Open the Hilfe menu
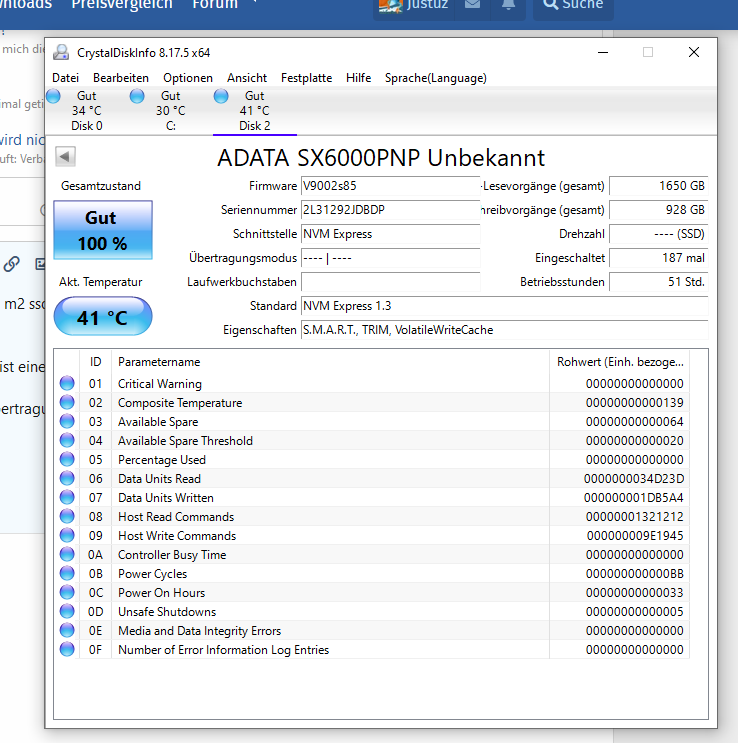This screenshot has width=738, height=743. pos(358,78)
